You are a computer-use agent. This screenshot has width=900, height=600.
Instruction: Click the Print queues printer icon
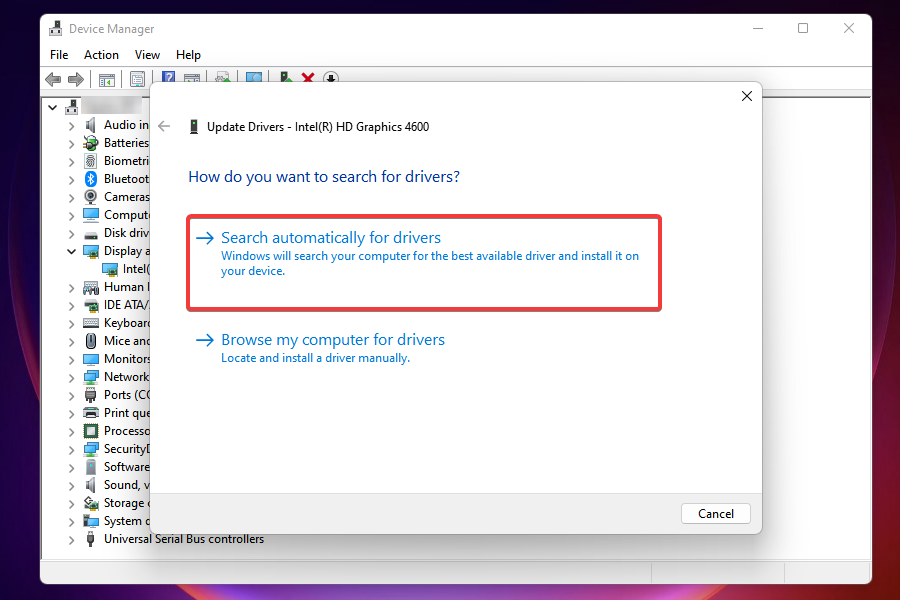pyautogui.click(x=91, y=413)
